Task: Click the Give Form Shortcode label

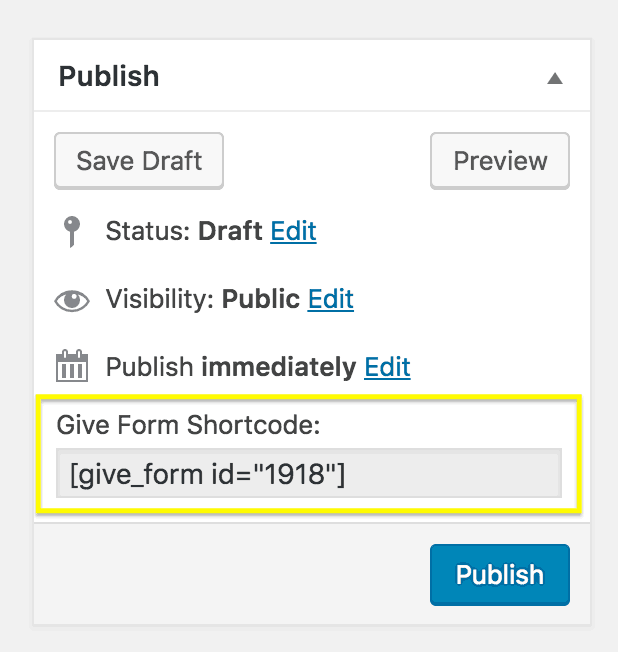Action: 188,425
